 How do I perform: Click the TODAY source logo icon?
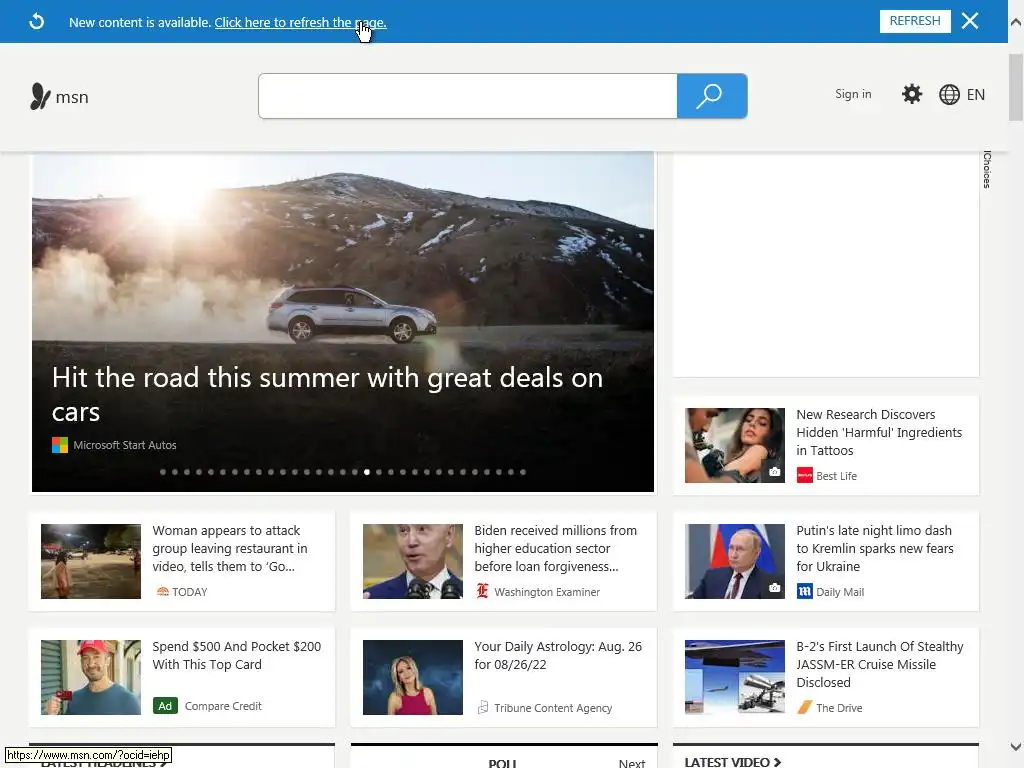[162, 592]
